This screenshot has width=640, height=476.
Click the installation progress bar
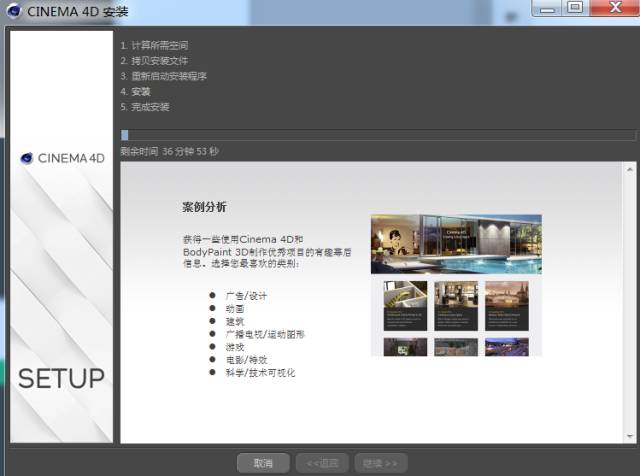(378, 135)
